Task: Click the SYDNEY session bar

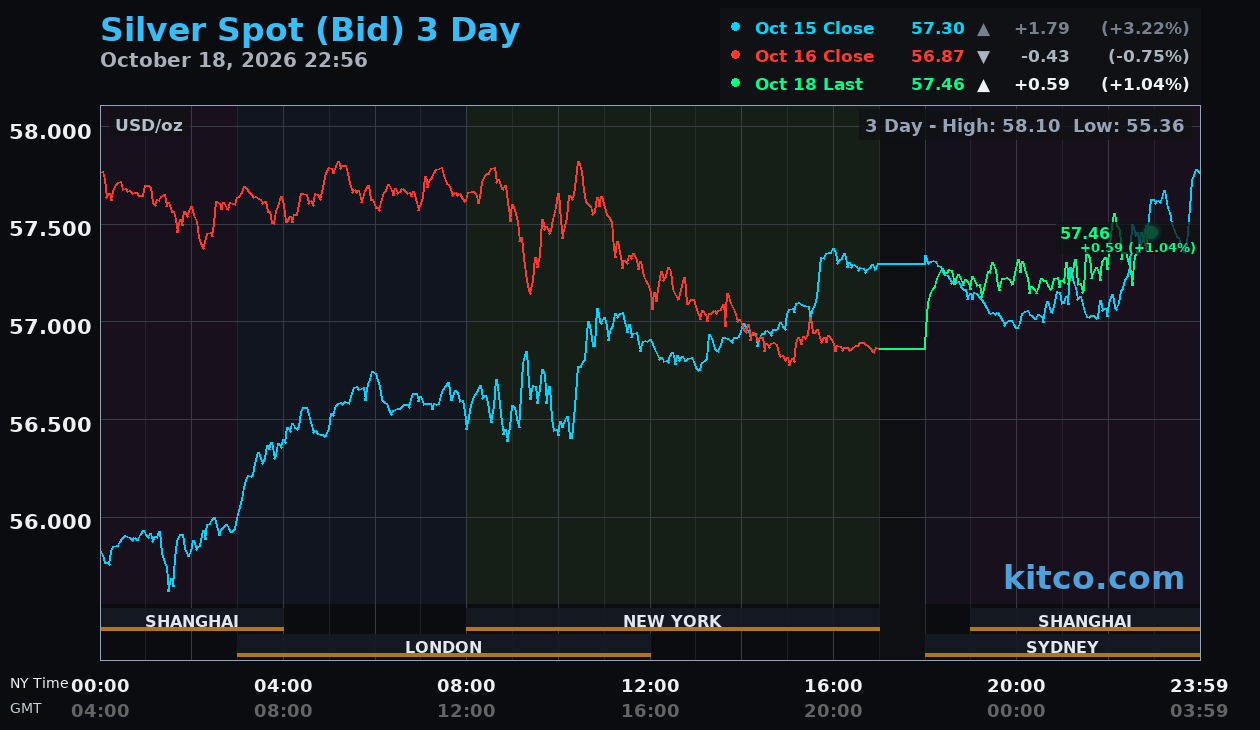Action: point(1062,646)
